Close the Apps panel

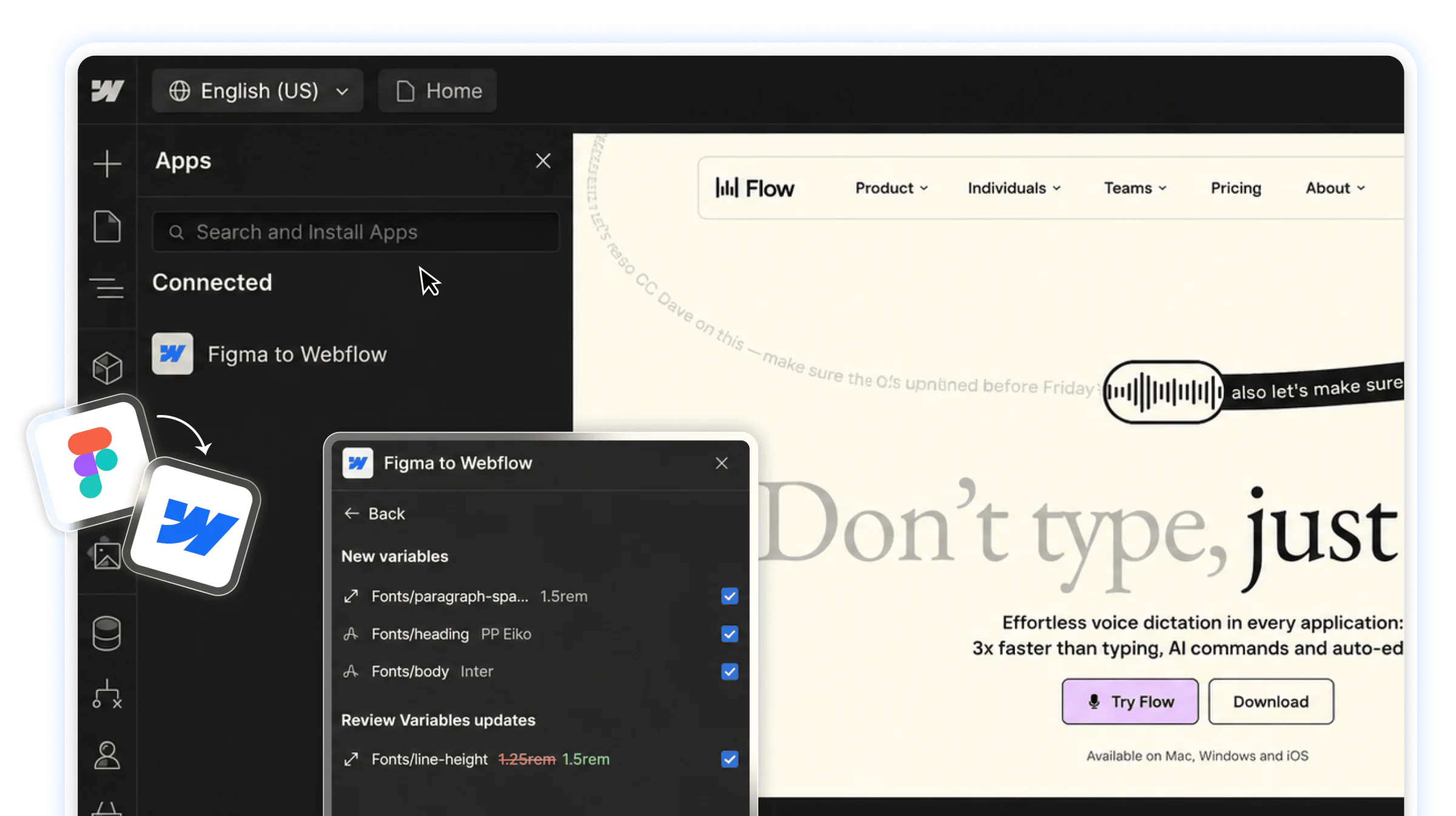click(x=543, y=161)
